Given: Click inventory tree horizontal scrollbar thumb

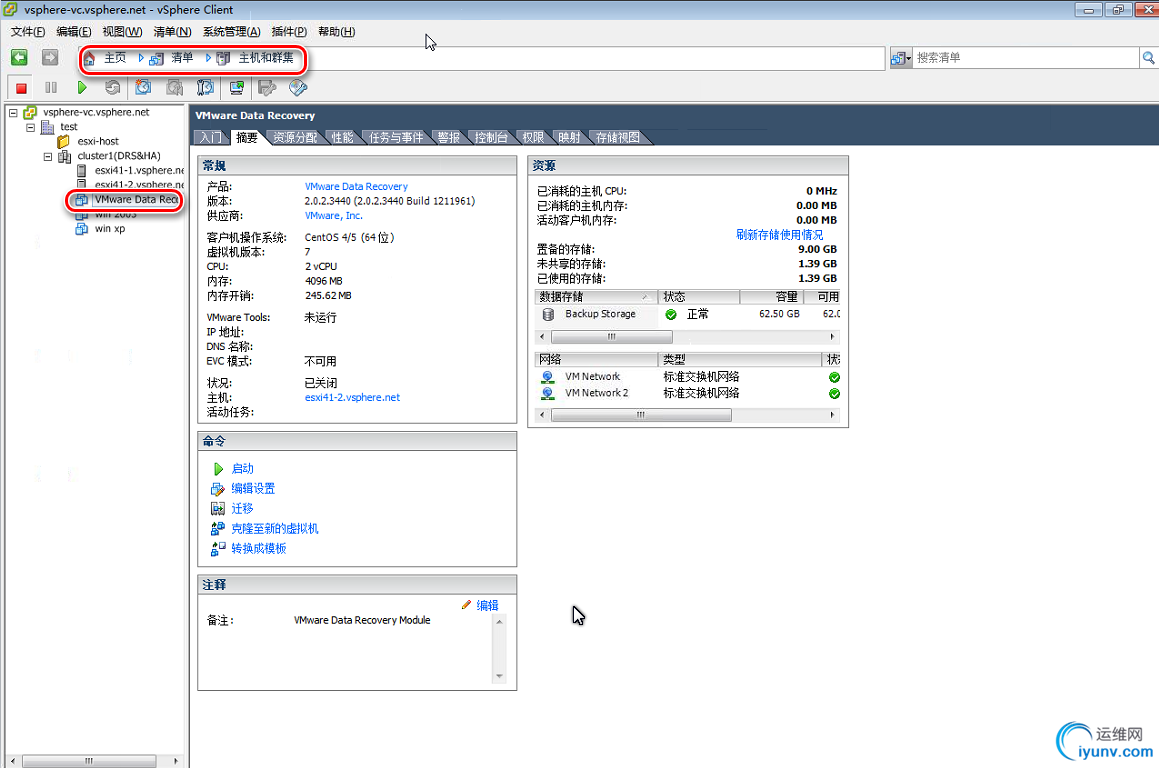Looking at the screenshot, I should click(89, 761).
